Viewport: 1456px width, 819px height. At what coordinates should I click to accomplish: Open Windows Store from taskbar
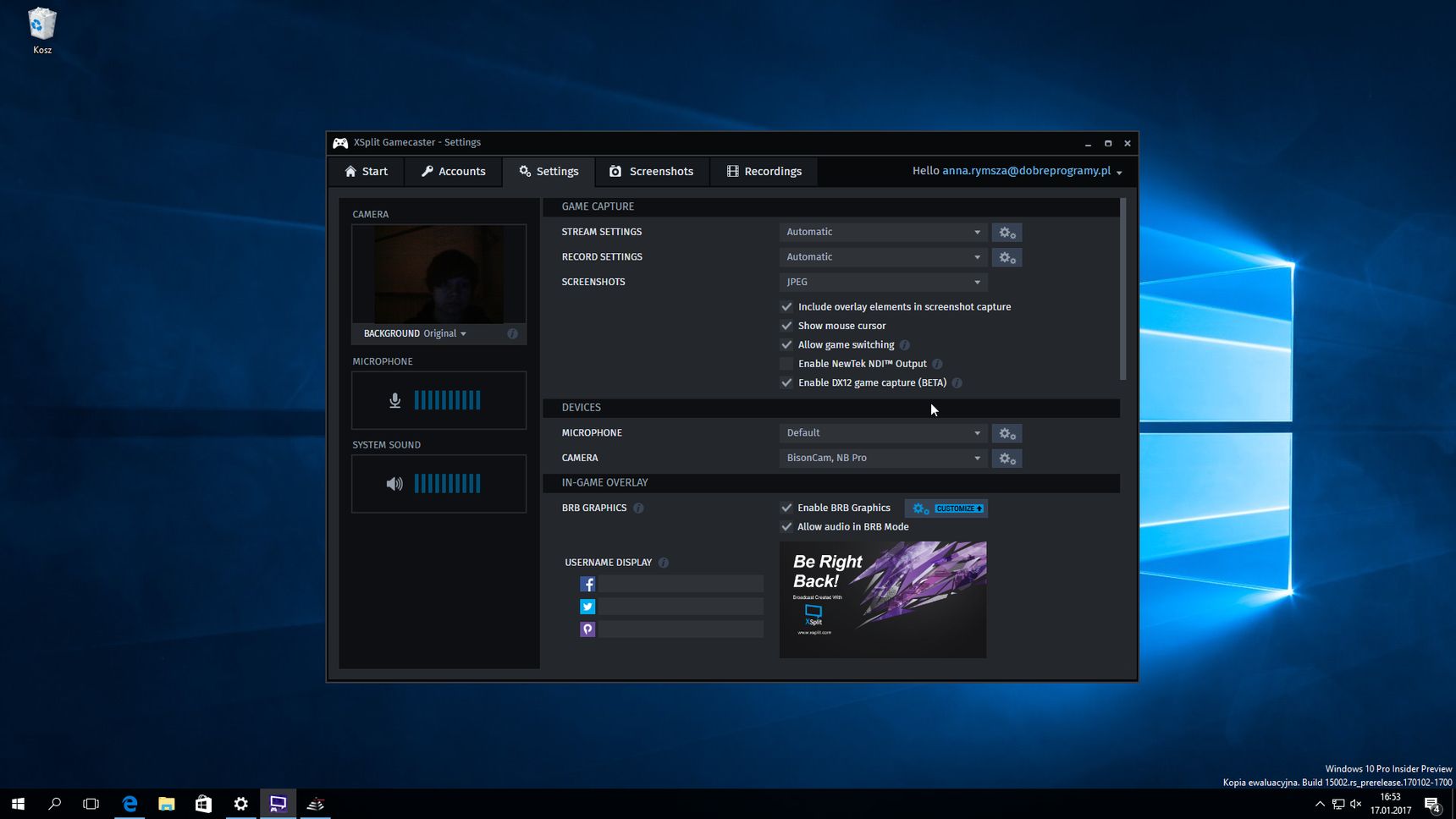tap(203, 804)
